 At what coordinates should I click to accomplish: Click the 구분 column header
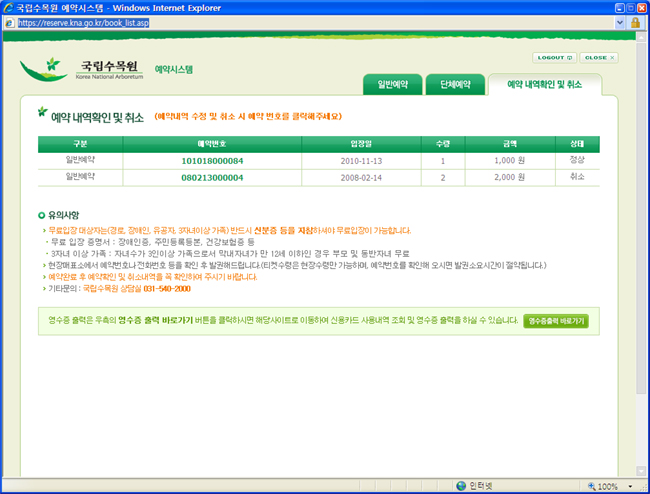point(80,144)
